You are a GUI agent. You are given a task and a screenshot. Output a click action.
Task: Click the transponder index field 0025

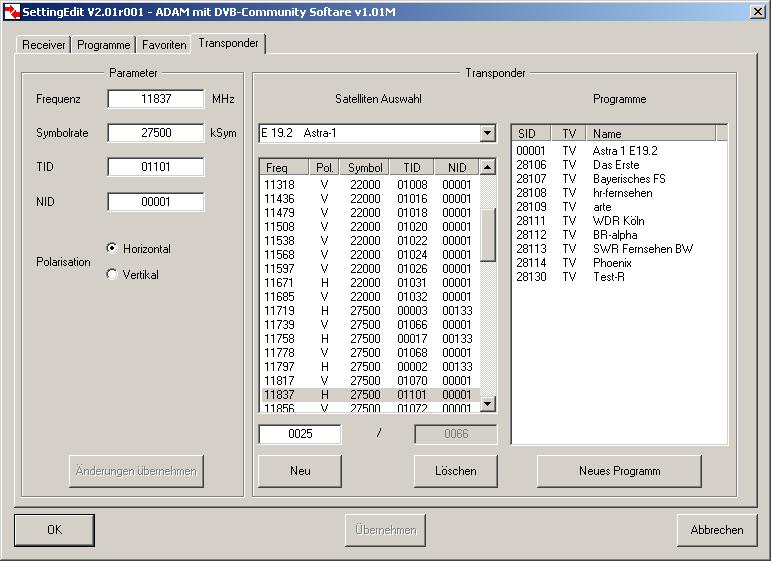click(300, 434)
